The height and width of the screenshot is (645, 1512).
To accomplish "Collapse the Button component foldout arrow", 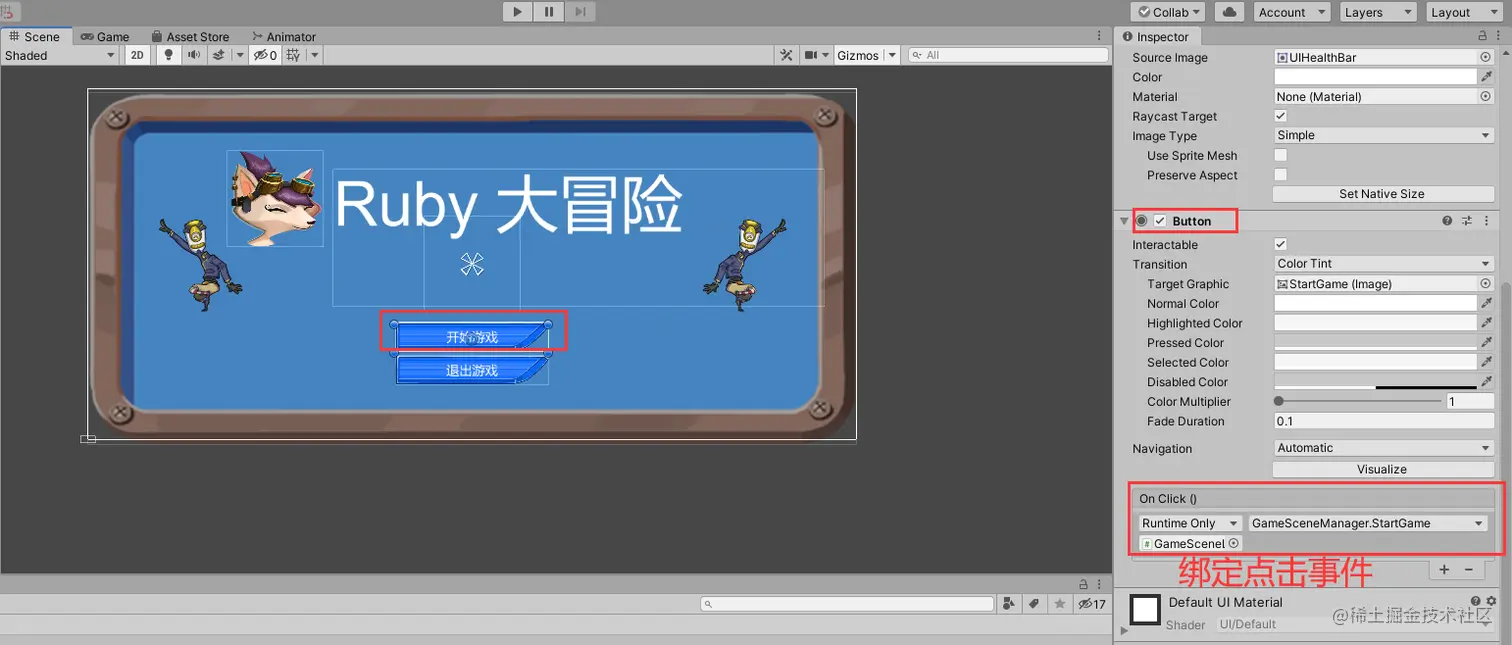I will click(1124, 221).
